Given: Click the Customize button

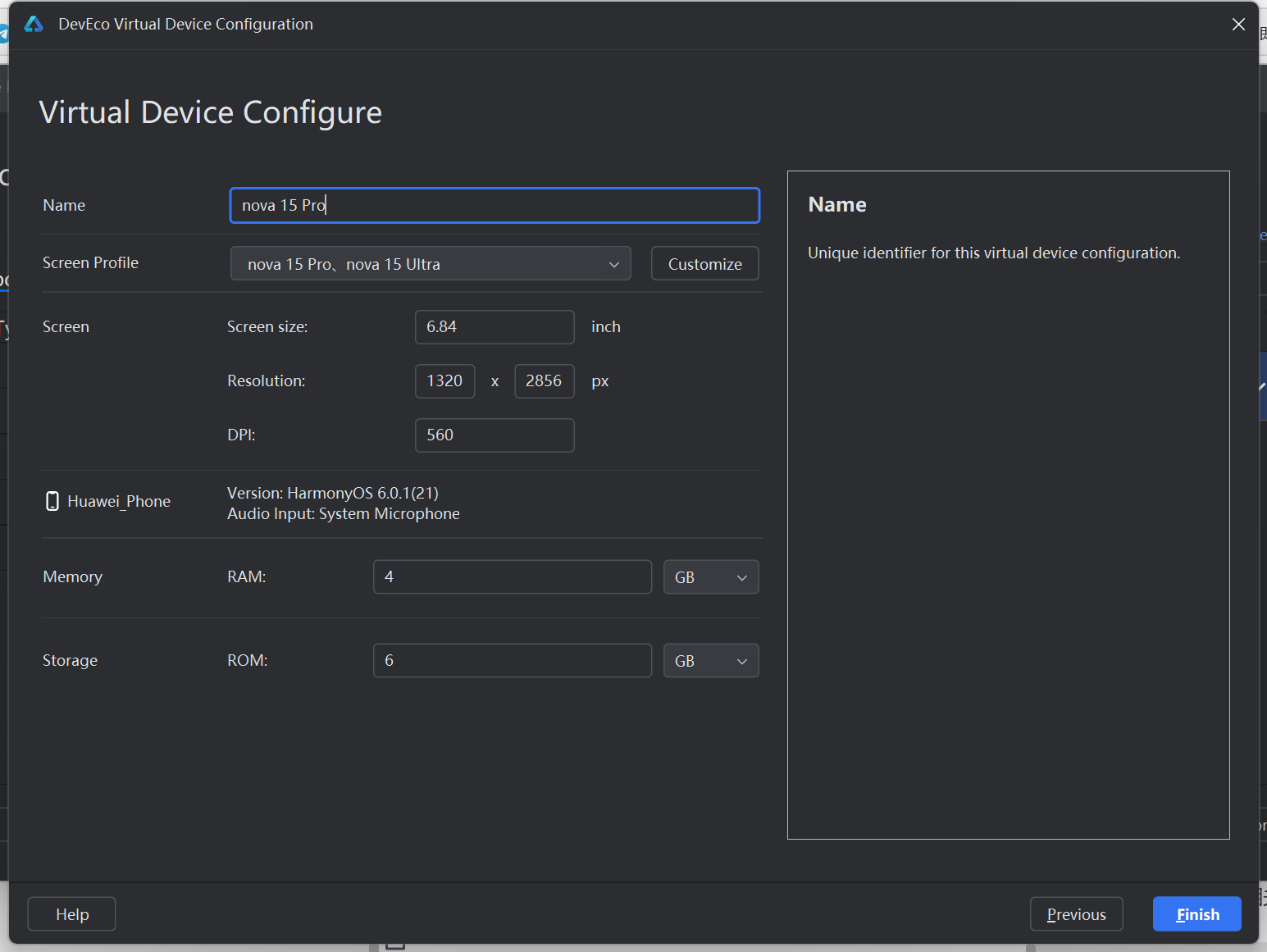Looking at the screenshot, I should tap(705, 264).
